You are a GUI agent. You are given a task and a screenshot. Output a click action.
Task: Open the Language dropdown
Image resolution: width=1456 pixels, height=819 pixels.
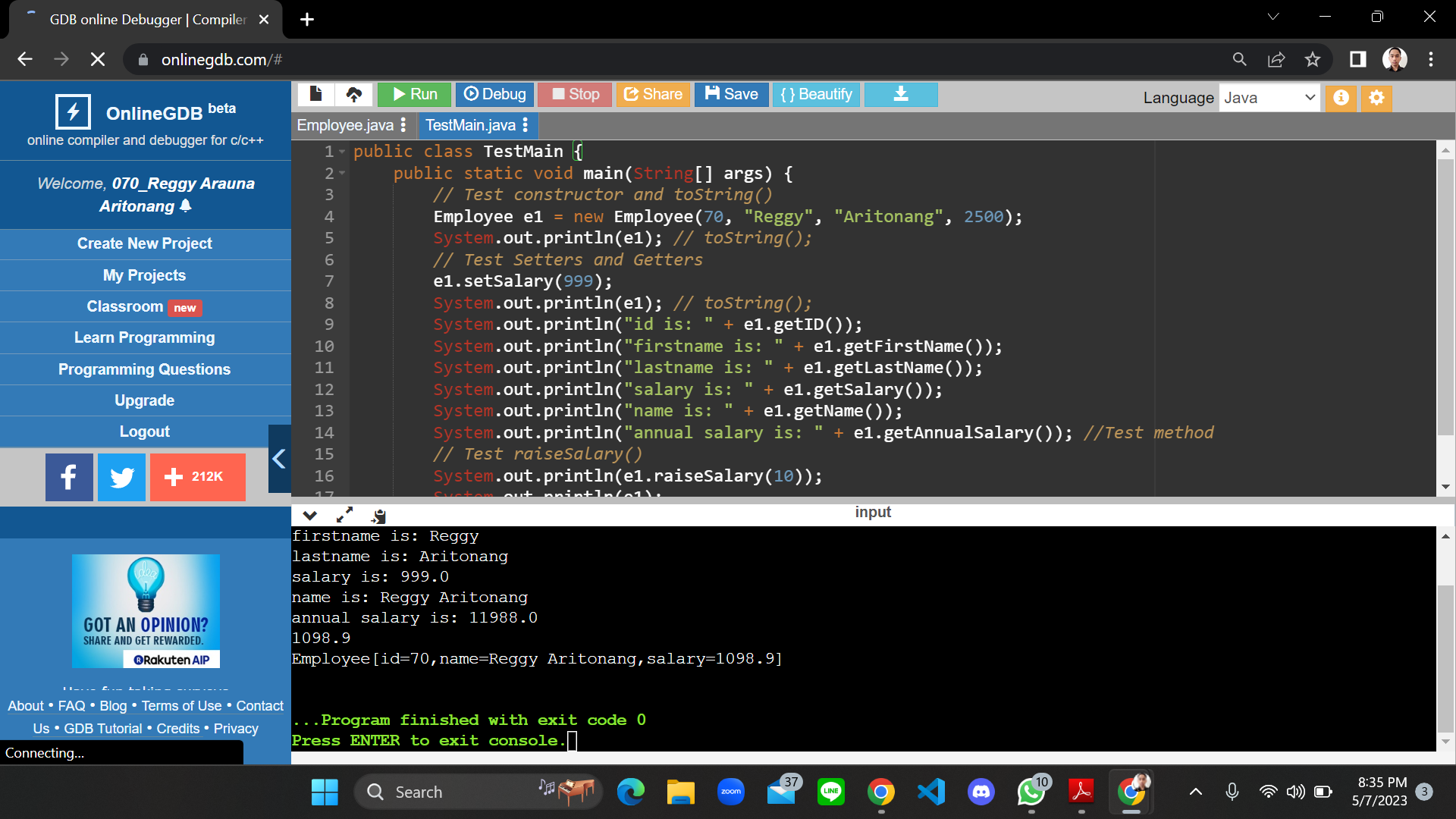[x=1269, y=97]
